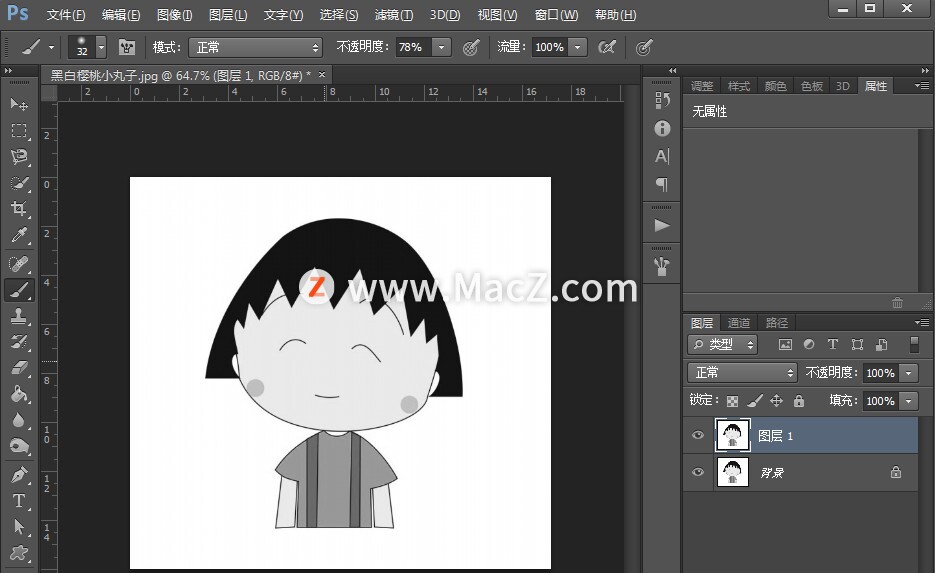Switch to the 路径 tab
The image size is (935, 573).
tap(776, 323)
